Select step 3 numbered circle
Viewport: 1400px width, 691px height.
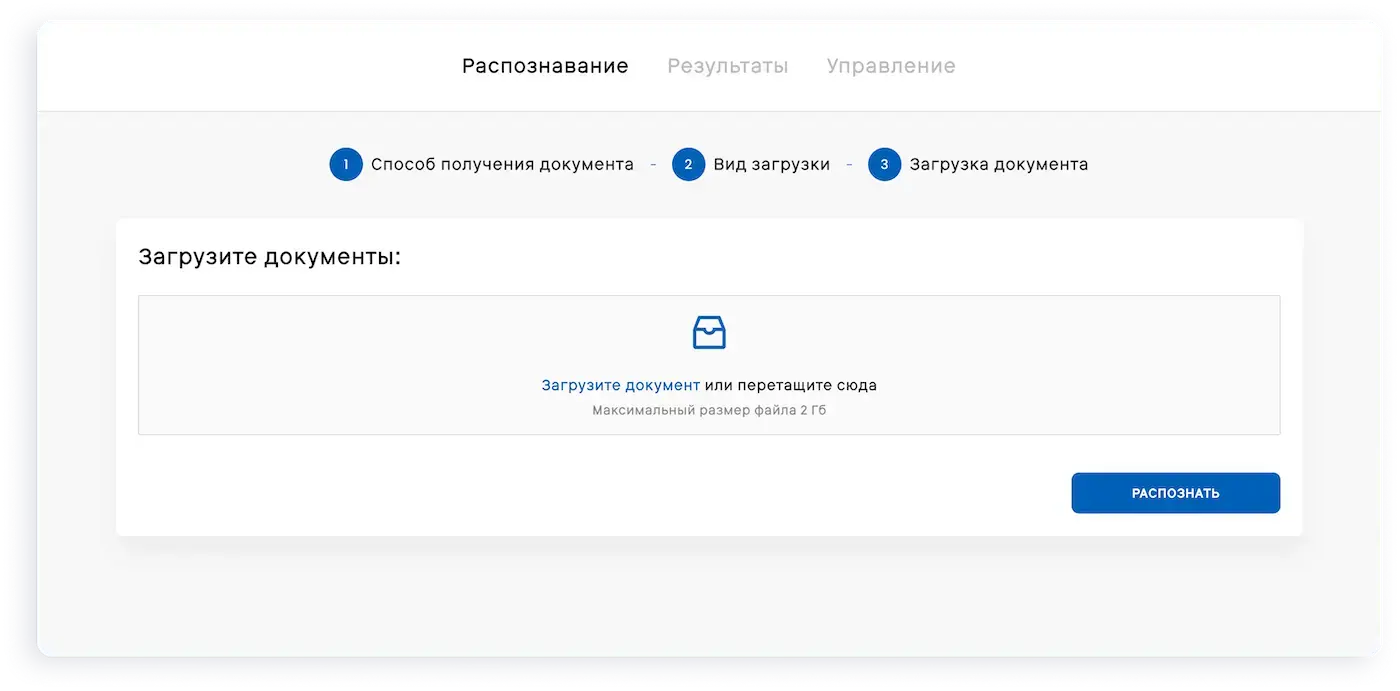885,164
